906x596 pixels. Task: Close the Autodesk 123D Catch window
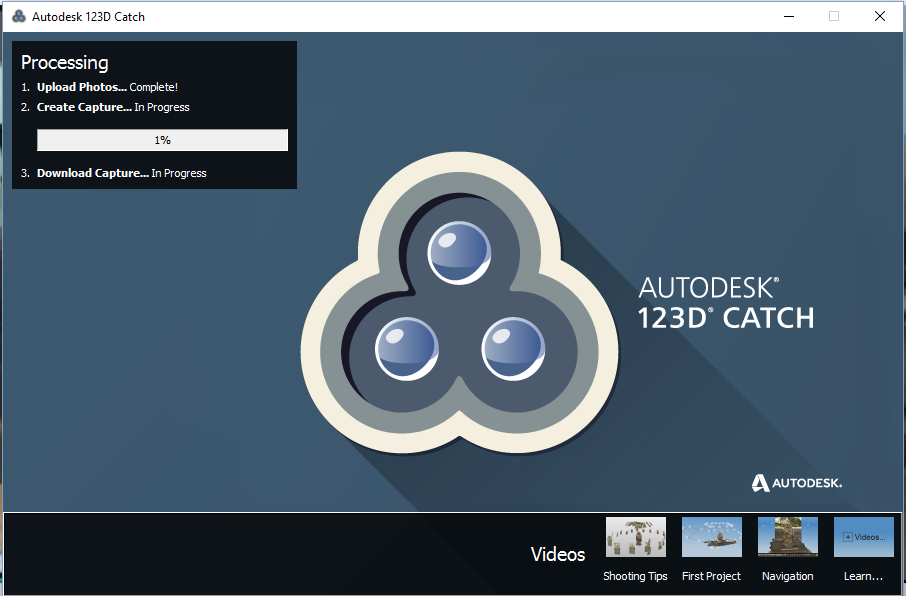click(879, 16)
